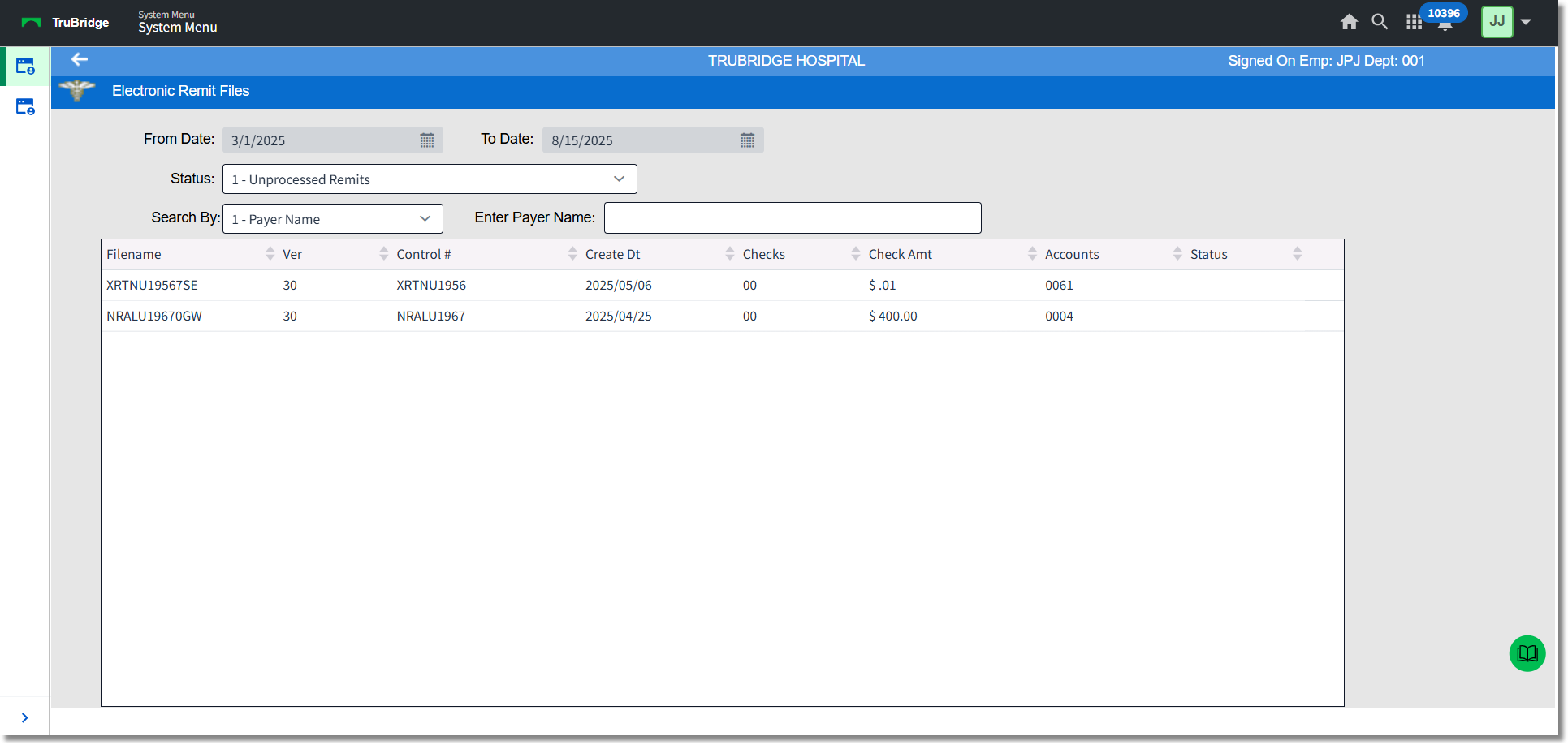The image size is (1568, 745).
Task: Open the Home icon in the header
Action: click(x=1349, y=22)
